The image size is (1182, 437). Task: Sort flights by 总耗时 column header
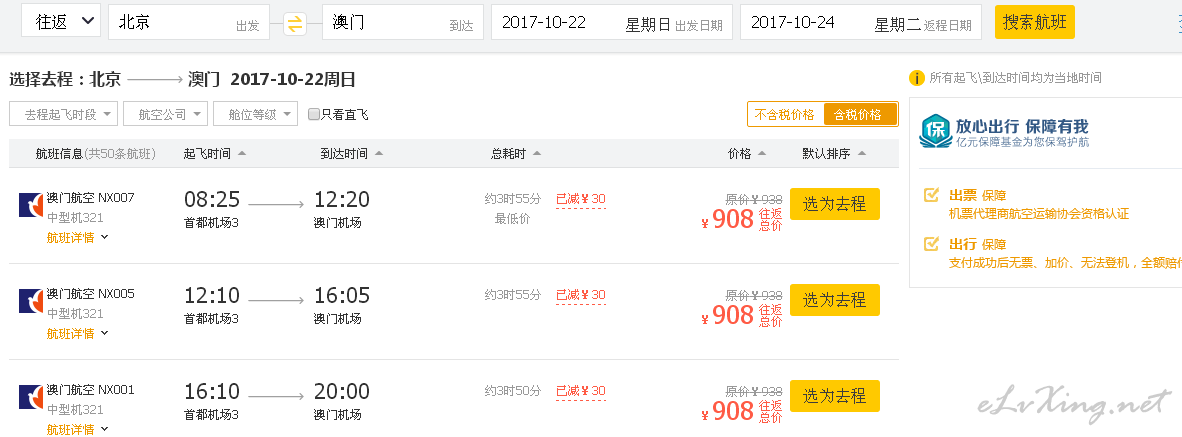pyautogui.click(x=516, y=154)
